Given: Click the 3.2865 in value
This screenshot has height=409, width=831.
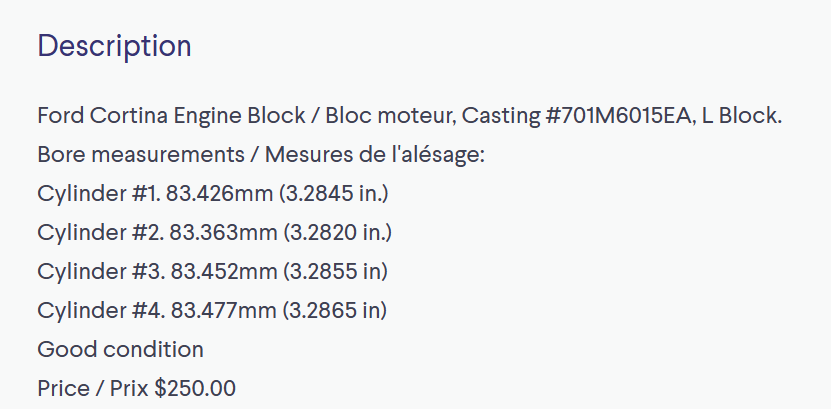Looking at the screenshot, I should pyautogui.click(x=334, y=310).
